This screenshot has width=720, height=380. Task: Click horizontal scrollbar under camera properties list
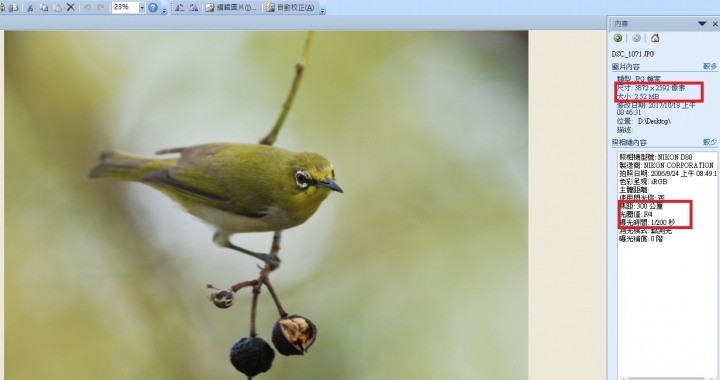pyautogui.click(x=666, y=378)
